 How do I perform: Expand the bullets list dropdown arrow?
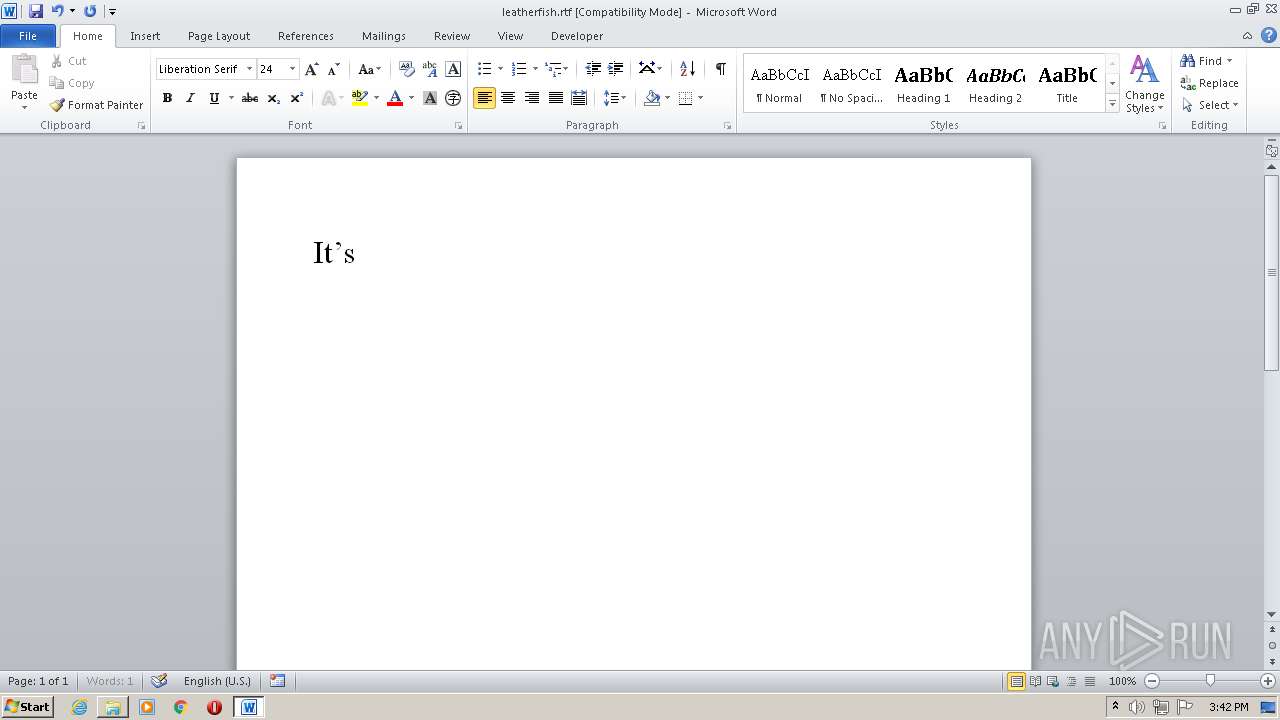(x=500, y=69)
